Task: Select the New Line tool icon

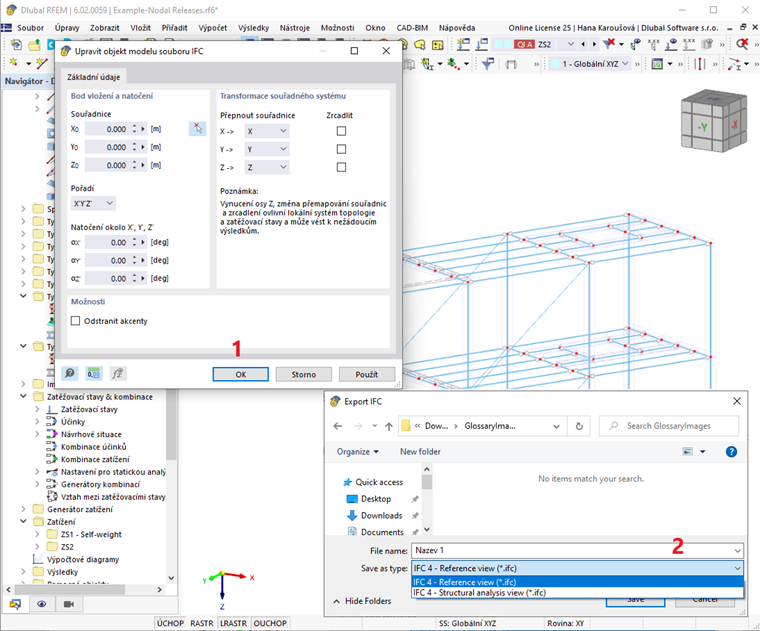Action: click(x=42, y=63)
